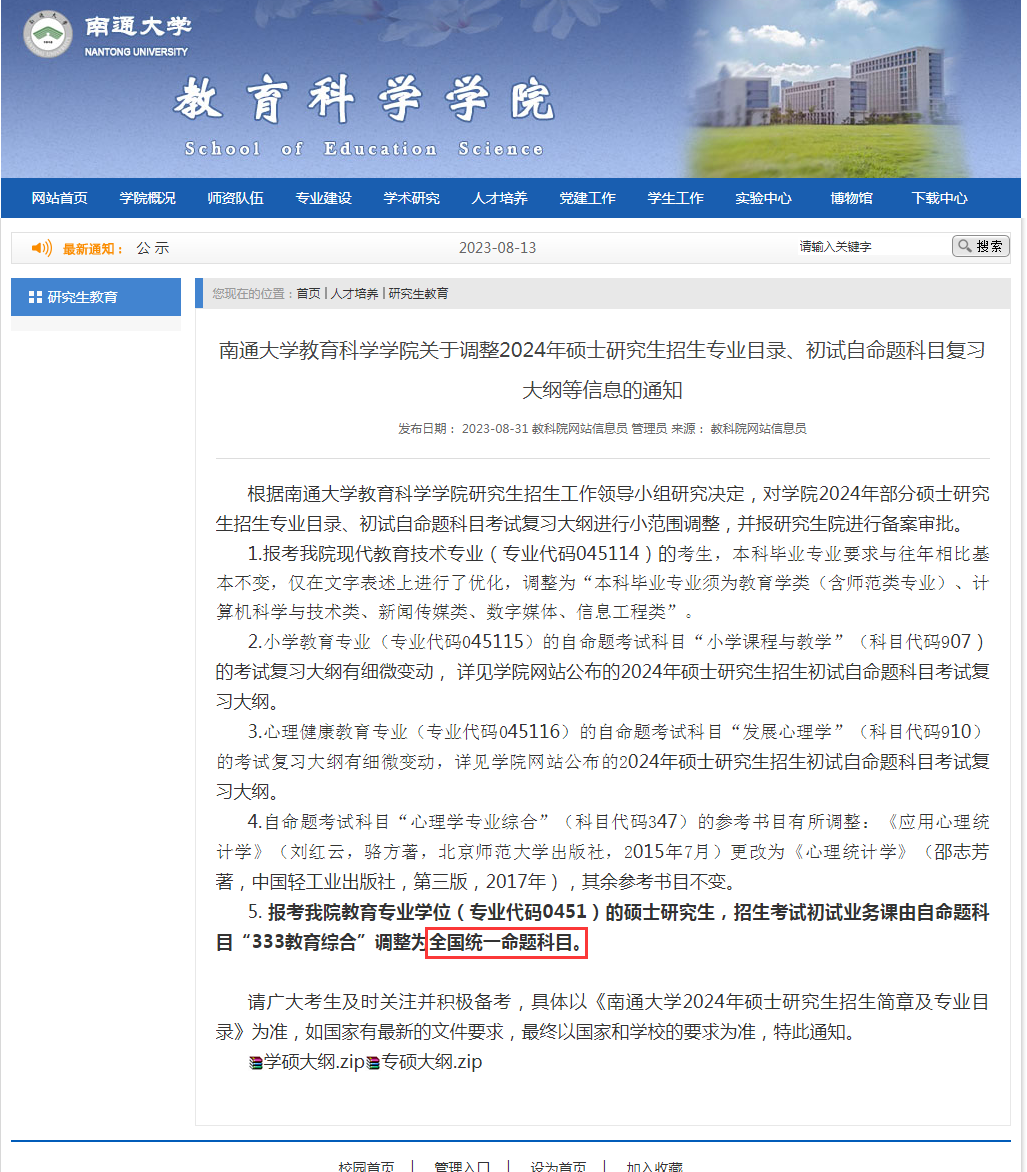Click the 学硕大纲.zip archive icon

tap(256, 1062)
